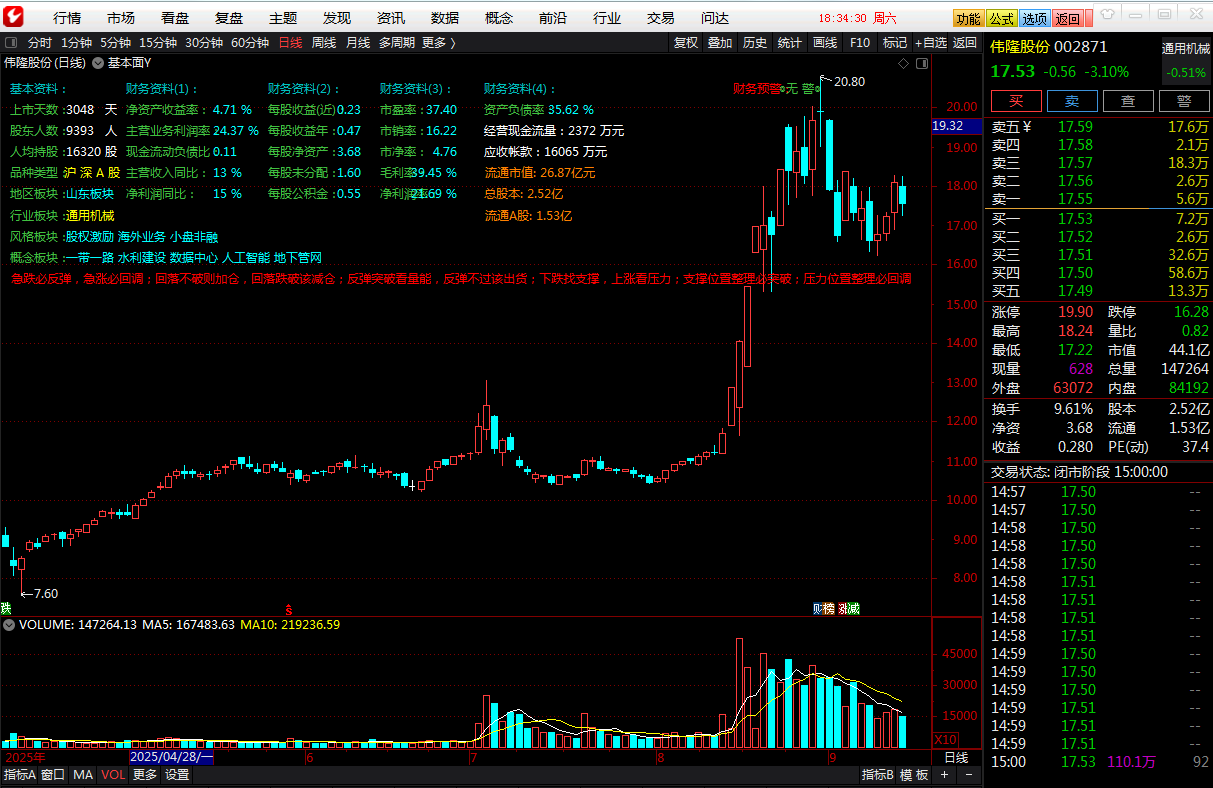Click the 统计 toolbar button
Screen dimensions: 1213x788
click(x=790, y=43)
